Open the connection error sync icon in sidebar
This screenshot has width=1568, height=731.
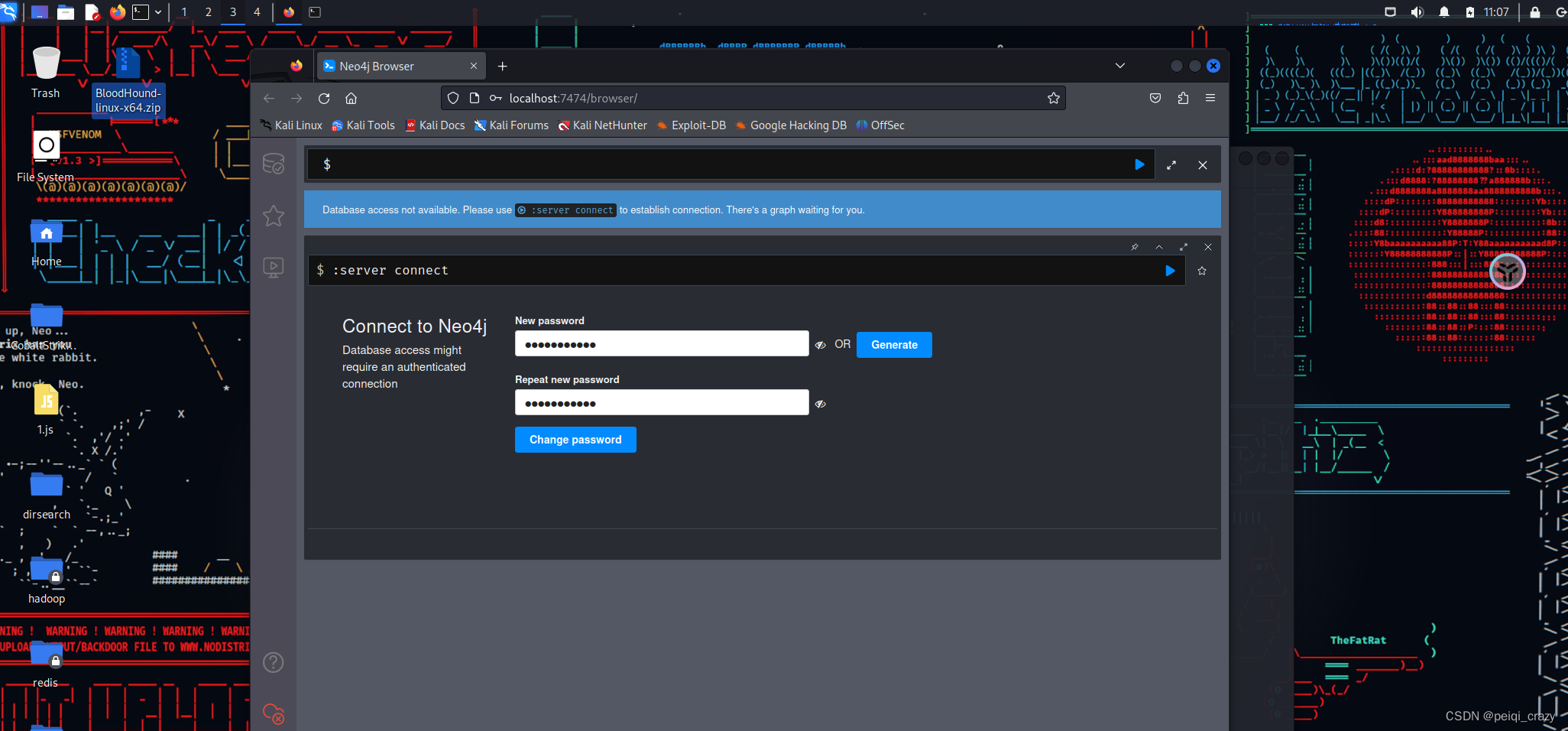point(274,713)
